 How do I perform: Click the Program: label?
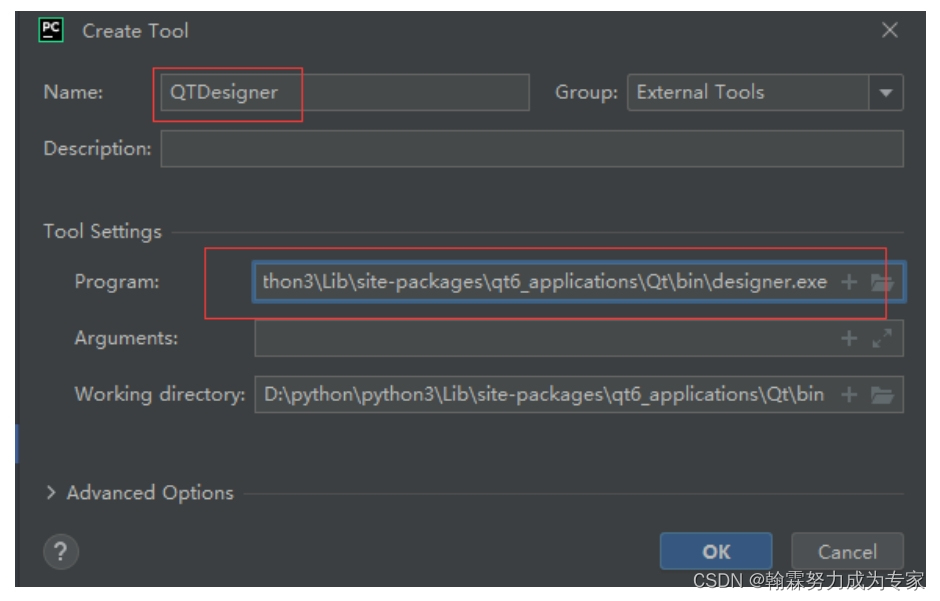tap(117, 282)
